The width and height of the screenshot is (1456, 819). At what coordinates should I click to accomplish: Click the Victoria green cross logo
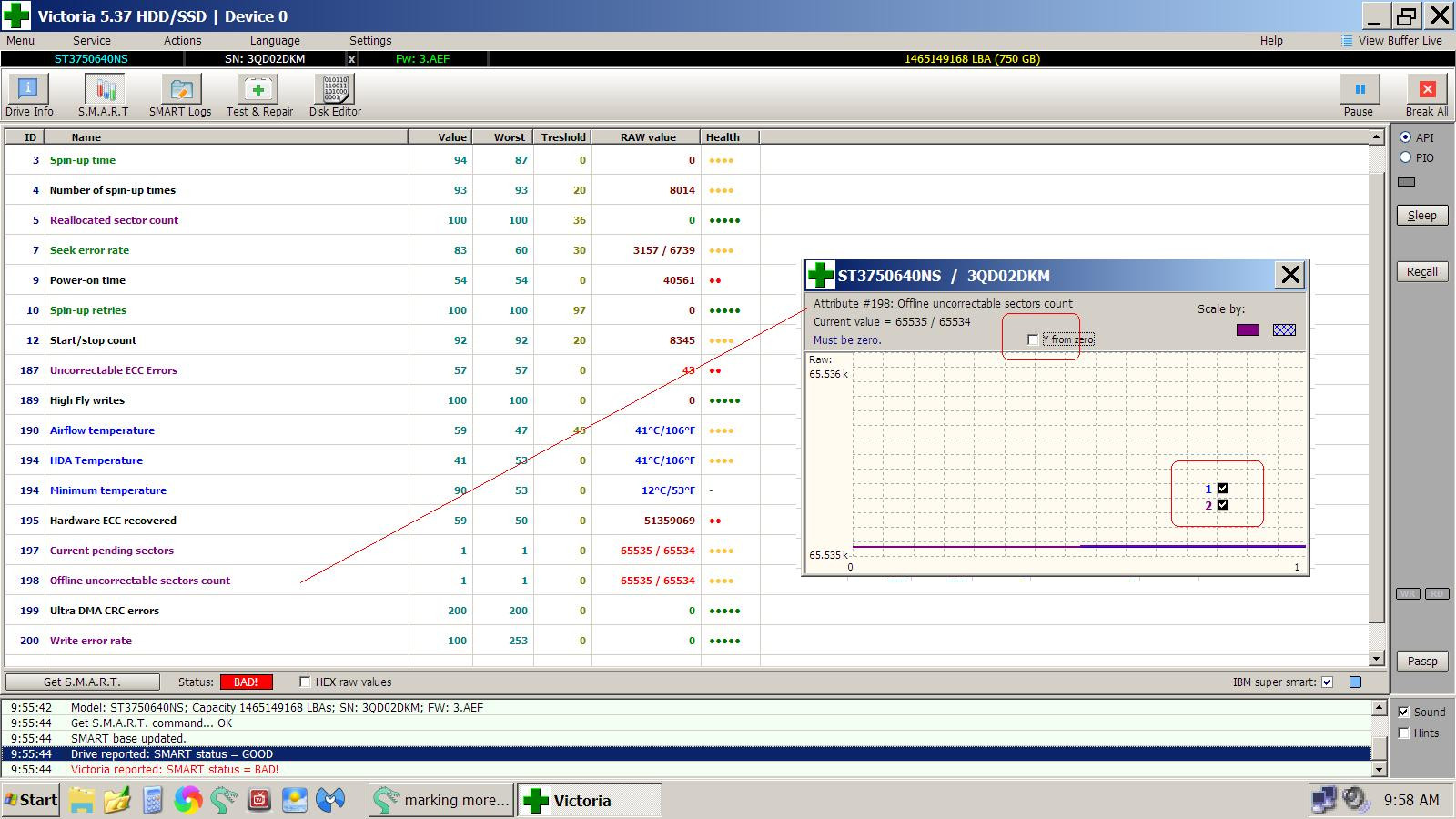[x=16, y=15]
